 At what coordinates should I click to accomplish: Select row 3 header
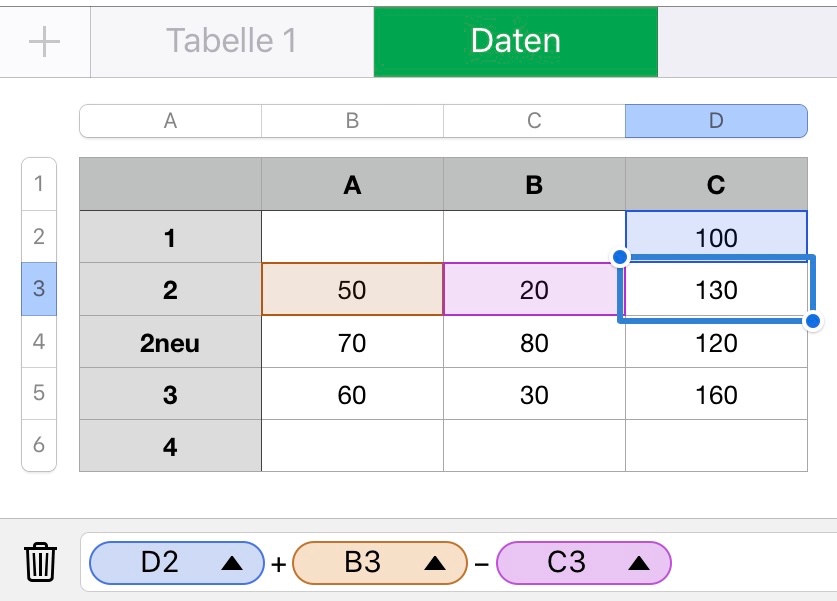[39, 289]
